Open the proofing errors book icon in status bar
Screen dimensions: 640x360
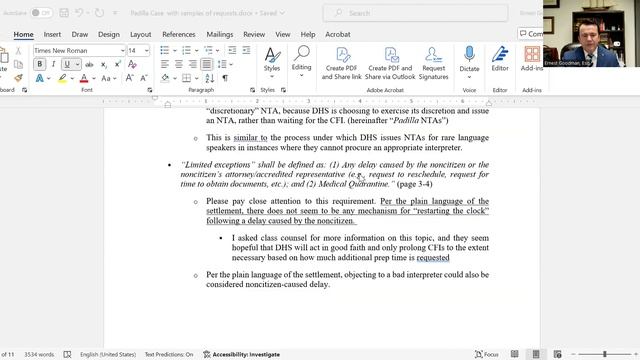click(x=67, y=354)
